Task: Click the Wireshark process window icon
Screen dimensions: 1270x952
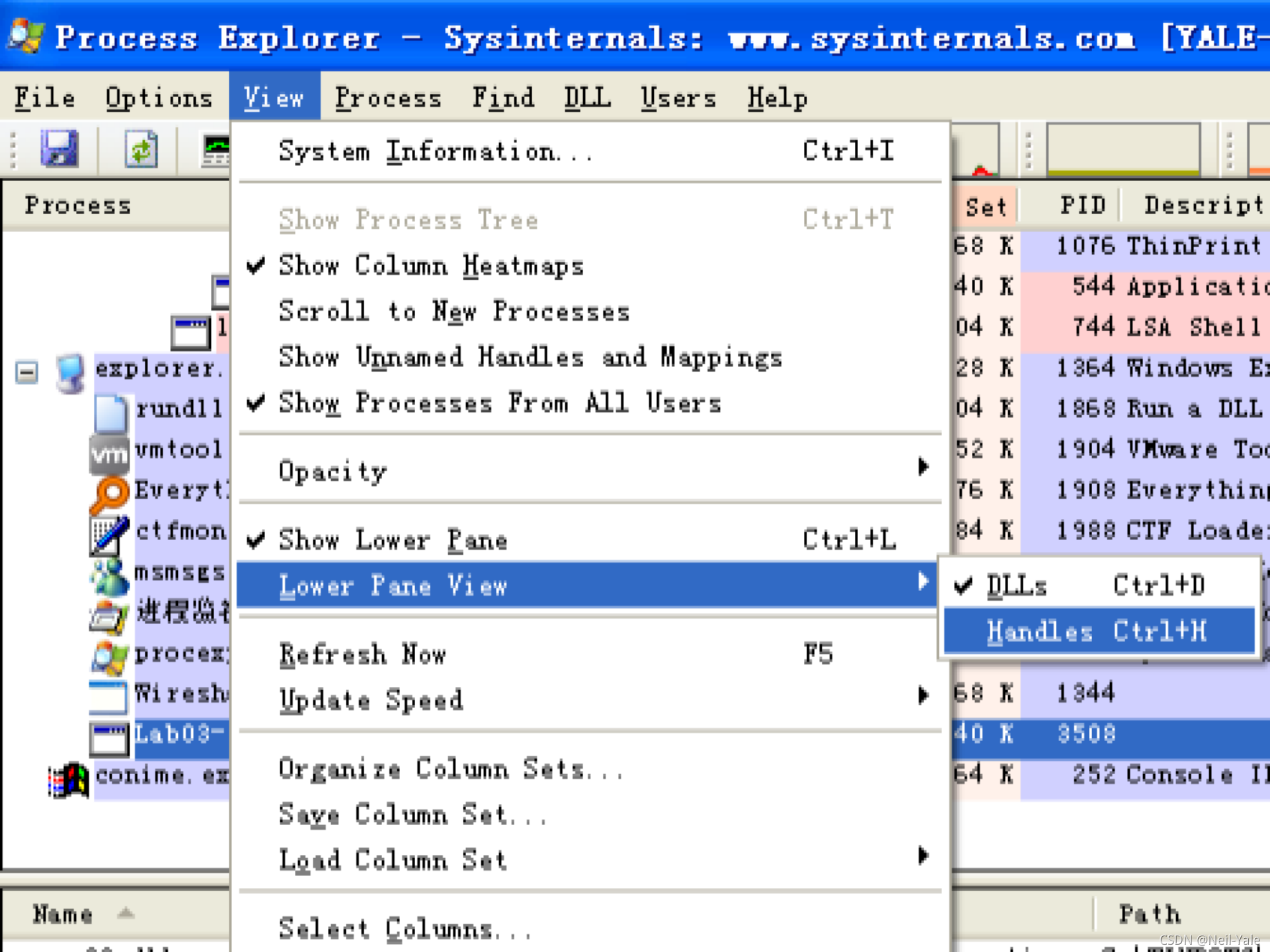Action: tap(108, 697)
